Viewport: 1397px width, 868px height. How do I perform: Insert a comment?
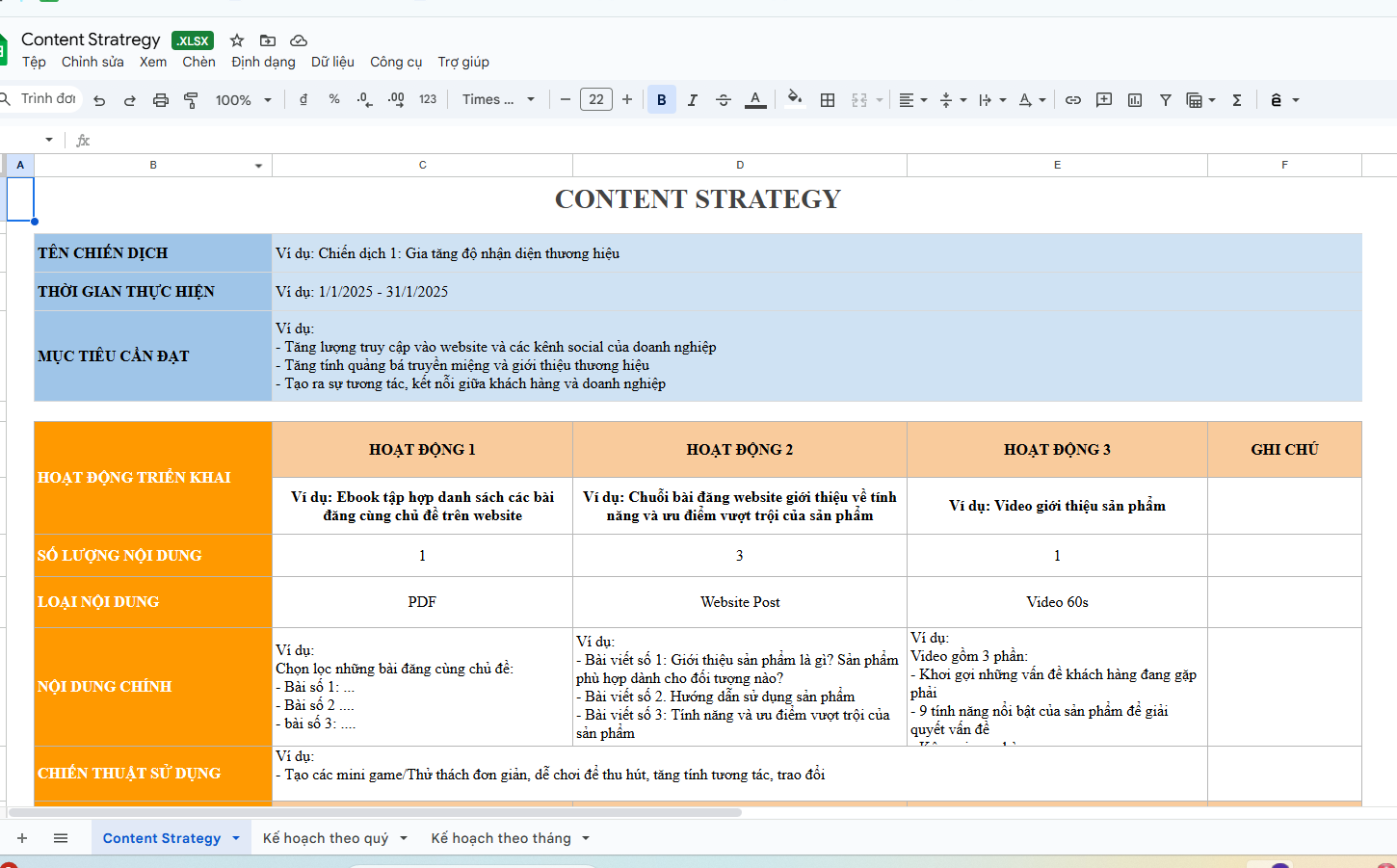coord(1104,100)
